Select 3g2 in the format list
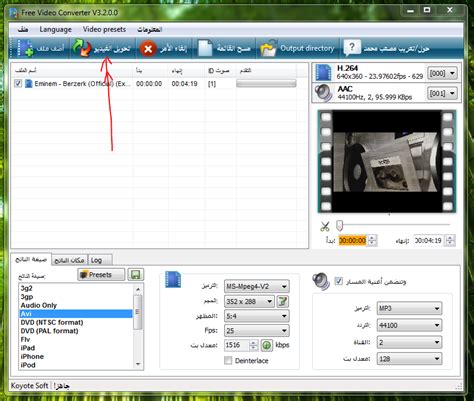The width and height of the screenshot is (474, 401). click(x=76, y=288)
